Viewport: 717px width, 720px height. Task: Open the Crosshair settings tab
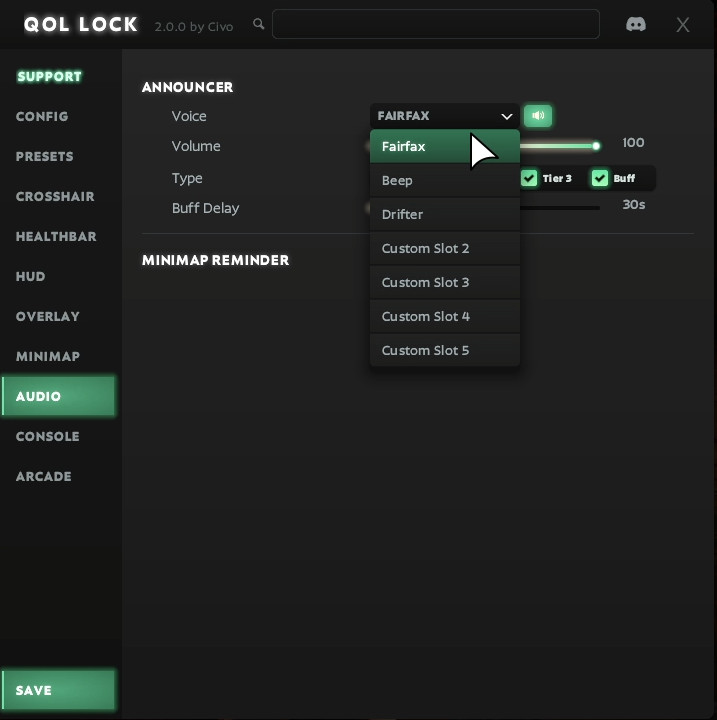(x=55, y=196)
